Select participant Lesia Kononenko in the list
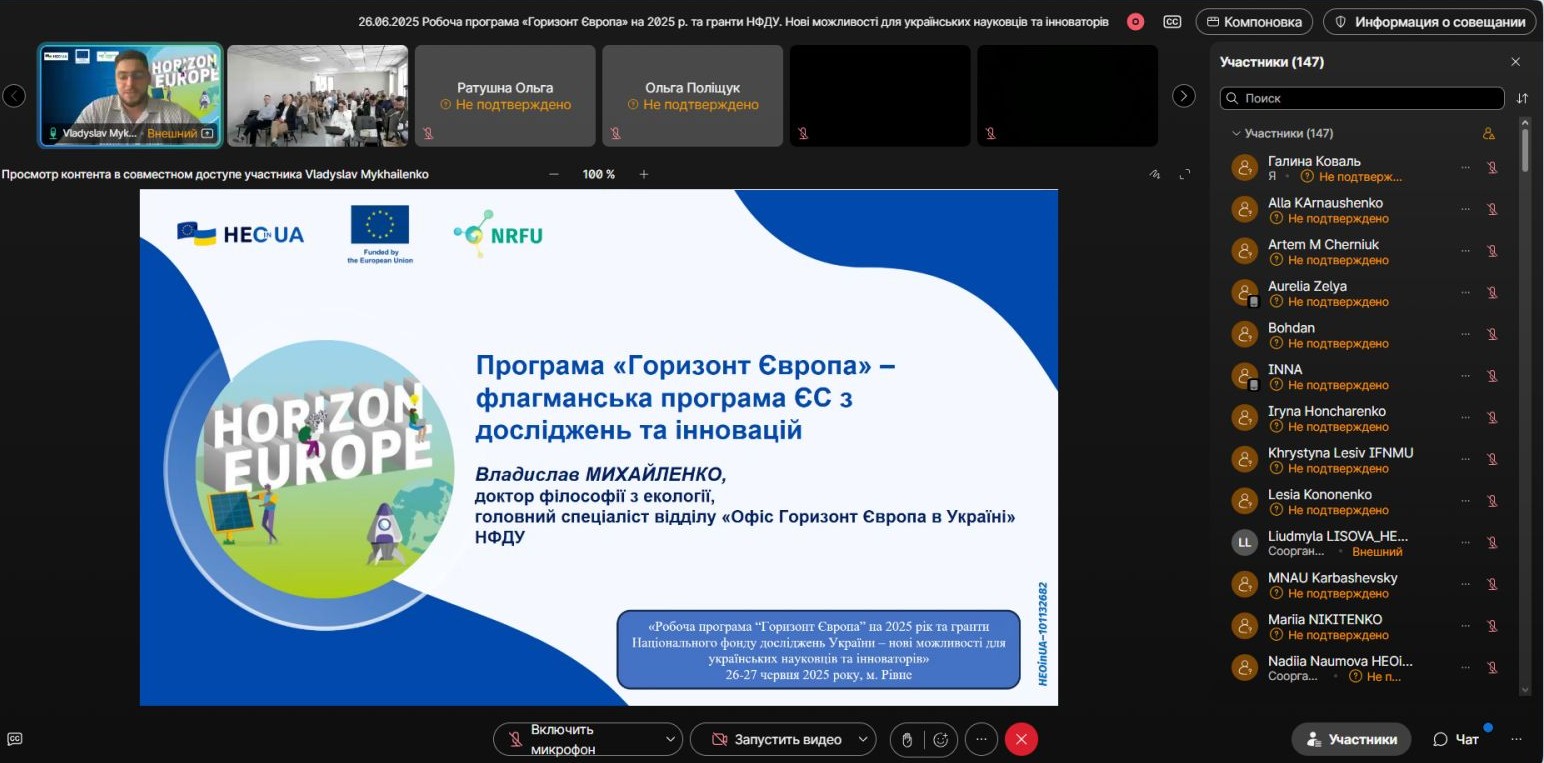The width and height of the screenshot is (1544, 763). [x=1365, y=501]
